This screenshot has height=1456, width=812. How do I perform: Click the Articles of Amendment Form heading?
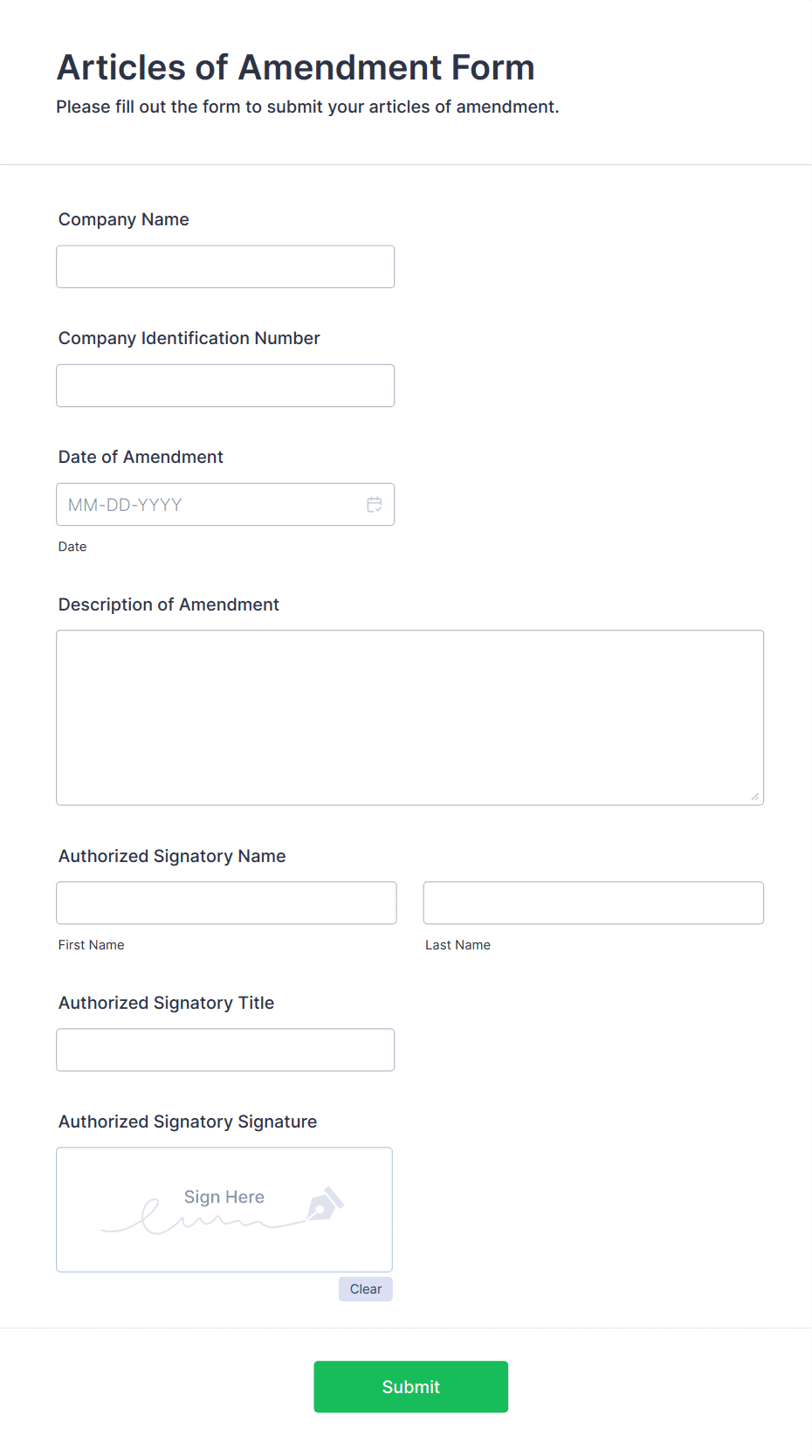296,67
